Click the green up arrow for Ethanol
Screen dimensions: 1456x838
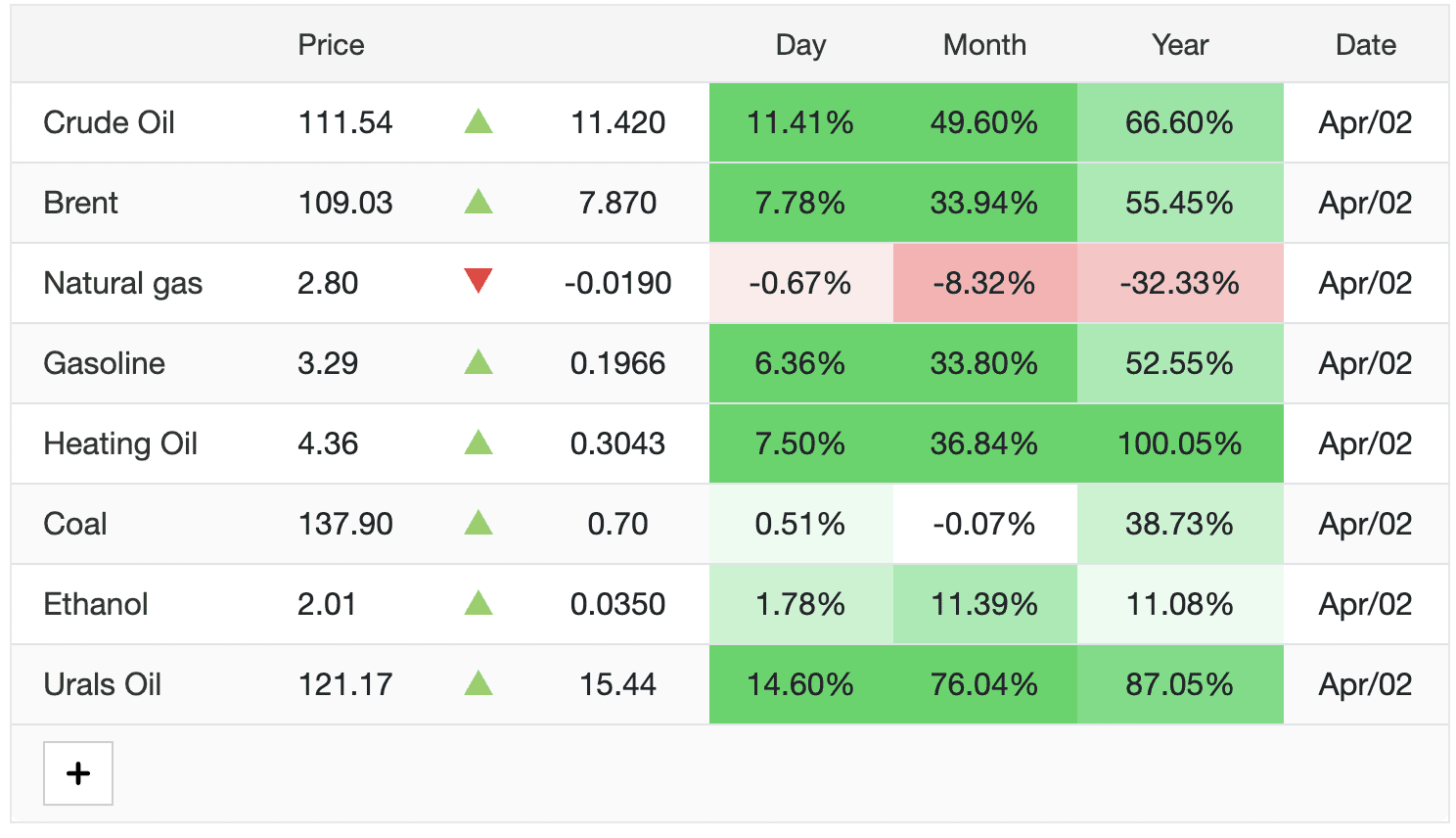click(478, 604)
